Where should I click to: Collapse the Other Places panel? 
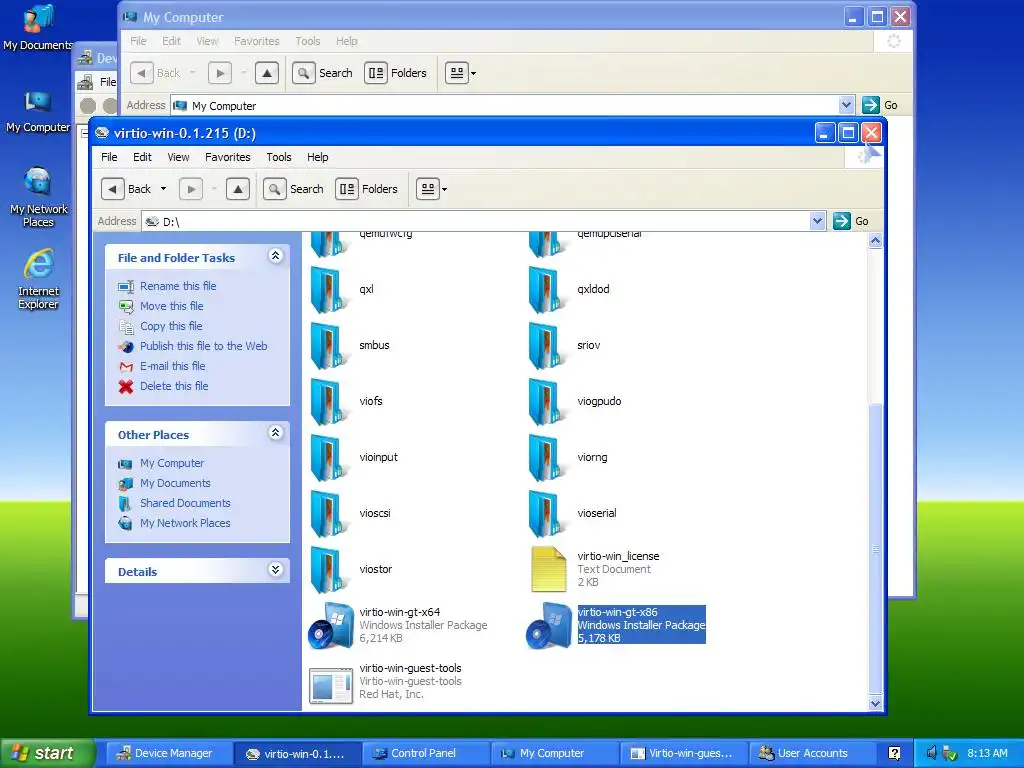click(x=276, y=433)
